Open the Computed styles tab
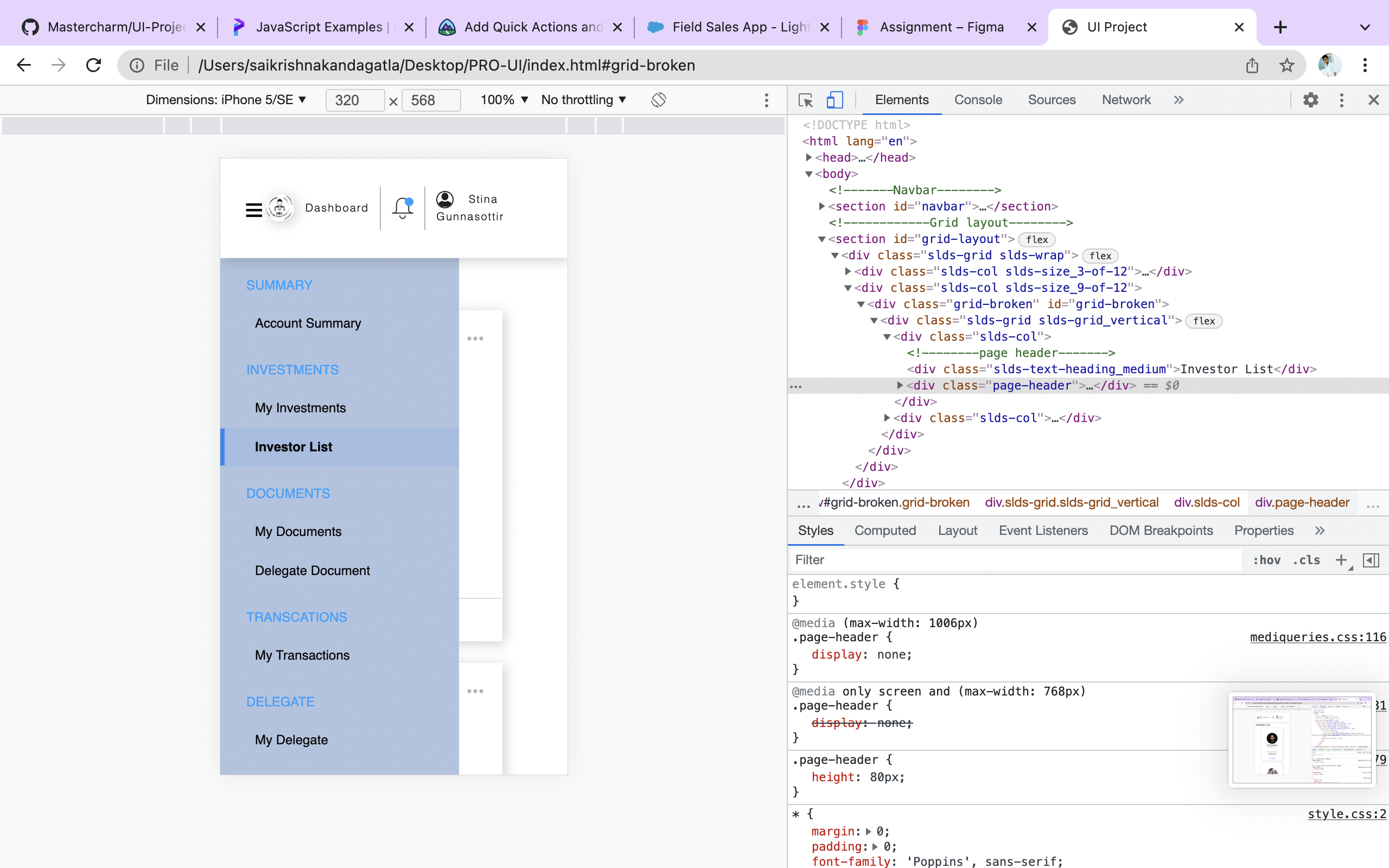Image resolution: width=1389 pixels, height=868 pixels. click(885, 531)
